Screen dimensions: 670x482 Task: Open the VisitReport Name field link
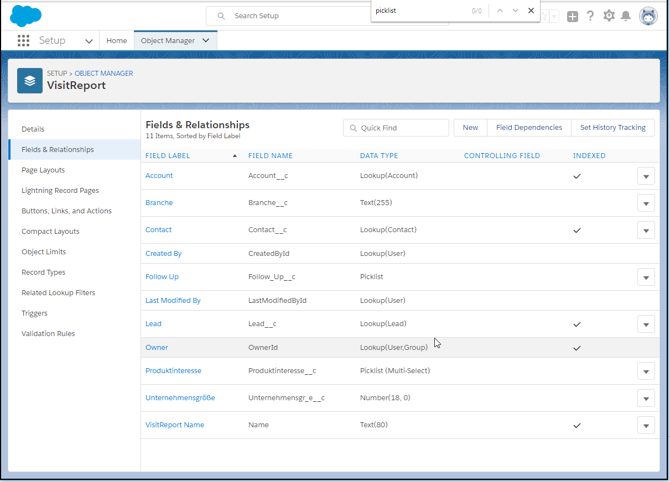(x=175, y=425)
